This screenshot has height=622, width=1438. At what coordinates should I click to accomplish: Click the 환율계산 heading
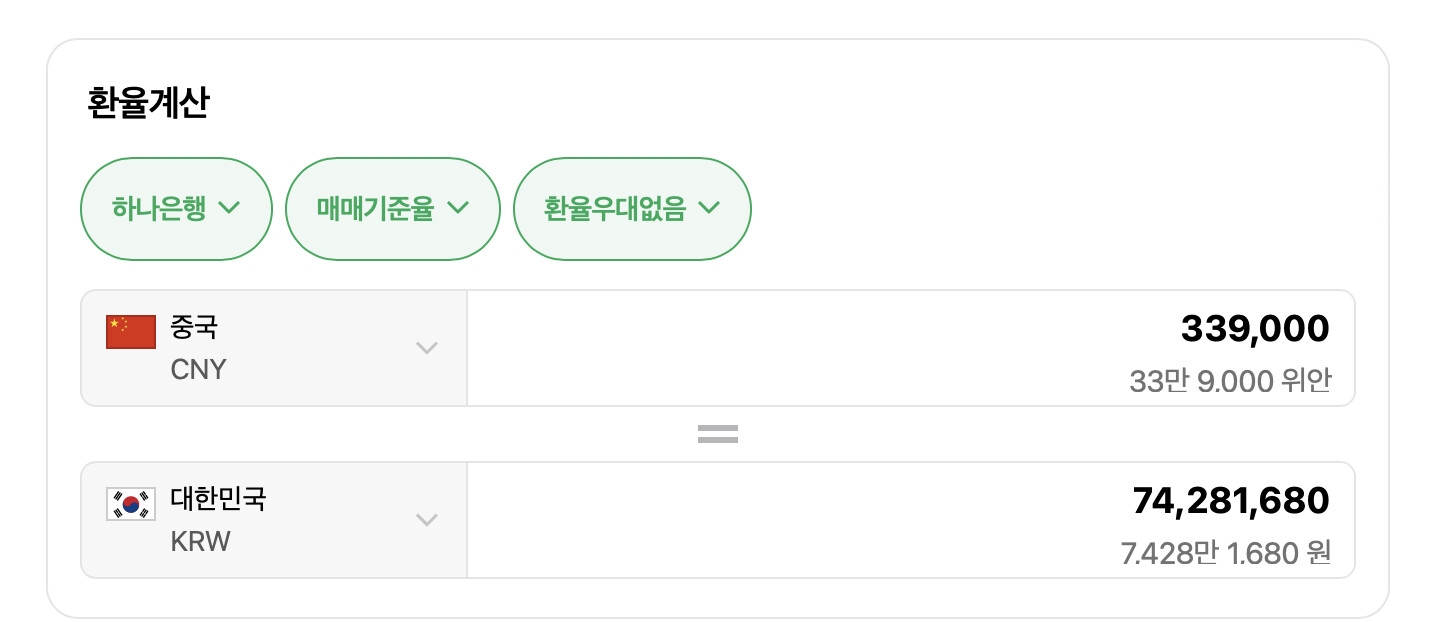pos(148,104)
